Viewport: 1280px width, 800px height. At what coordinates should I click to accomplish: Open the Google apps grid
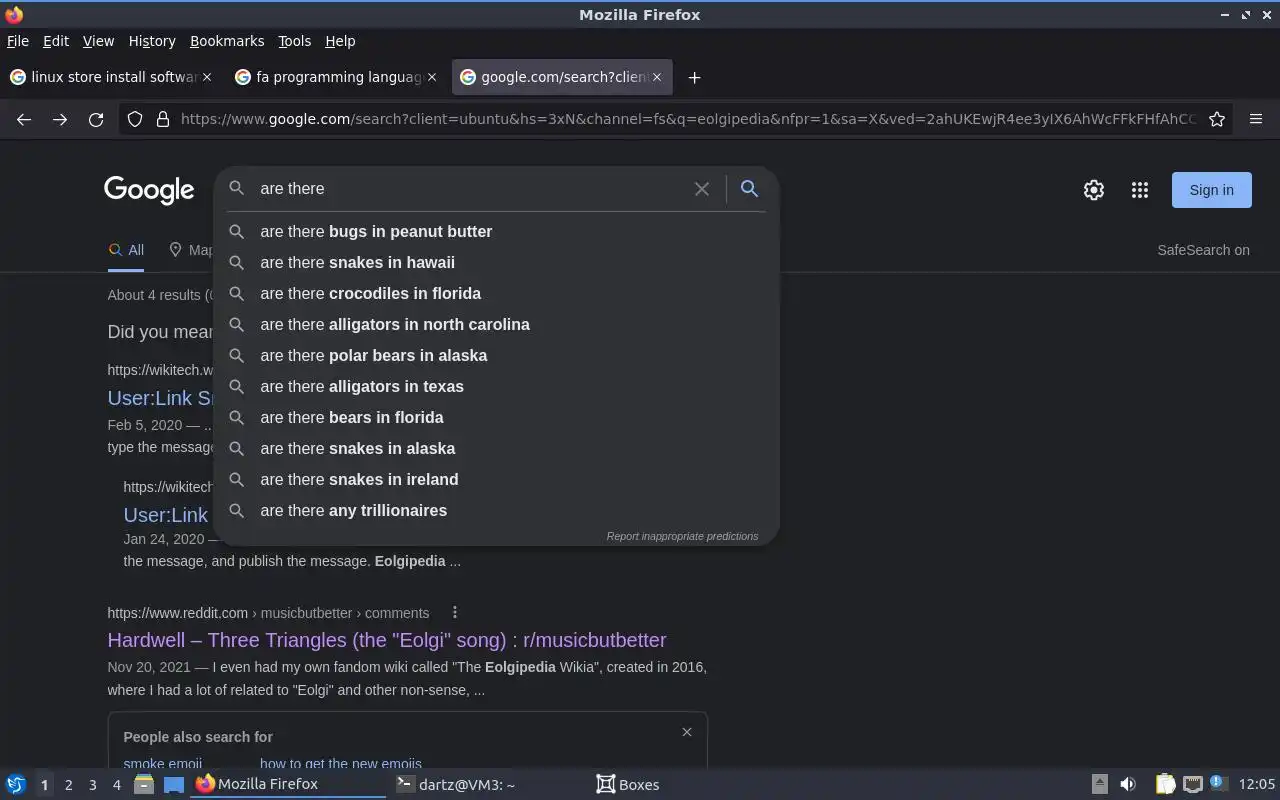point(1140,190)
